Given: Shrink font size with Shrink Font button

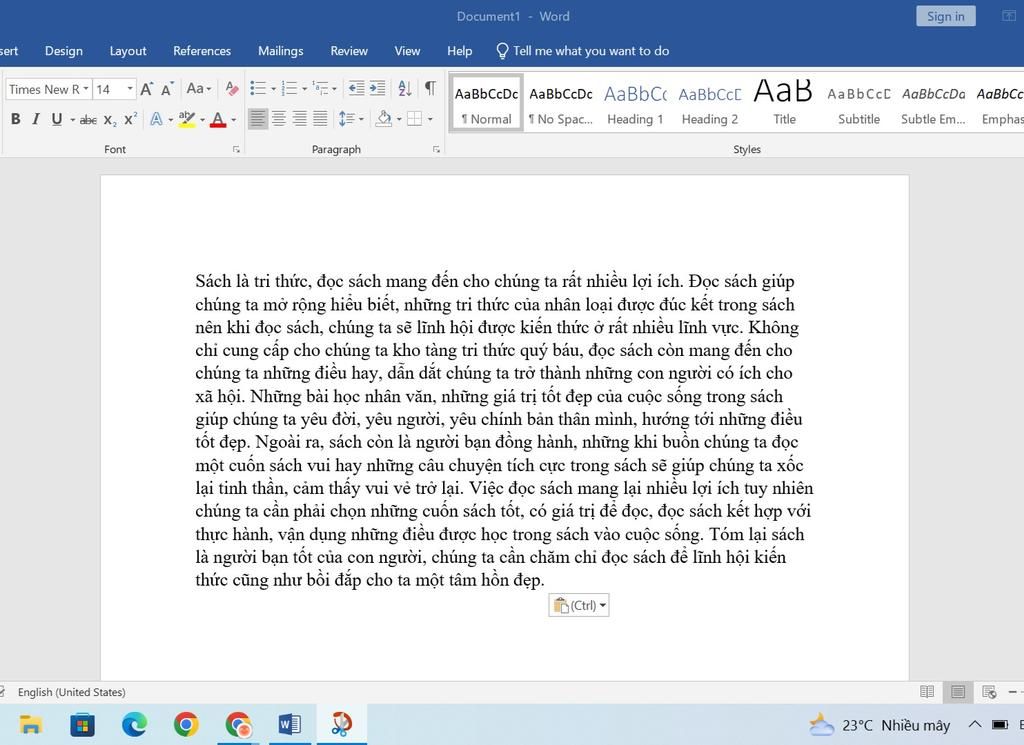Looking at the screenshot, I should [167, 89].
